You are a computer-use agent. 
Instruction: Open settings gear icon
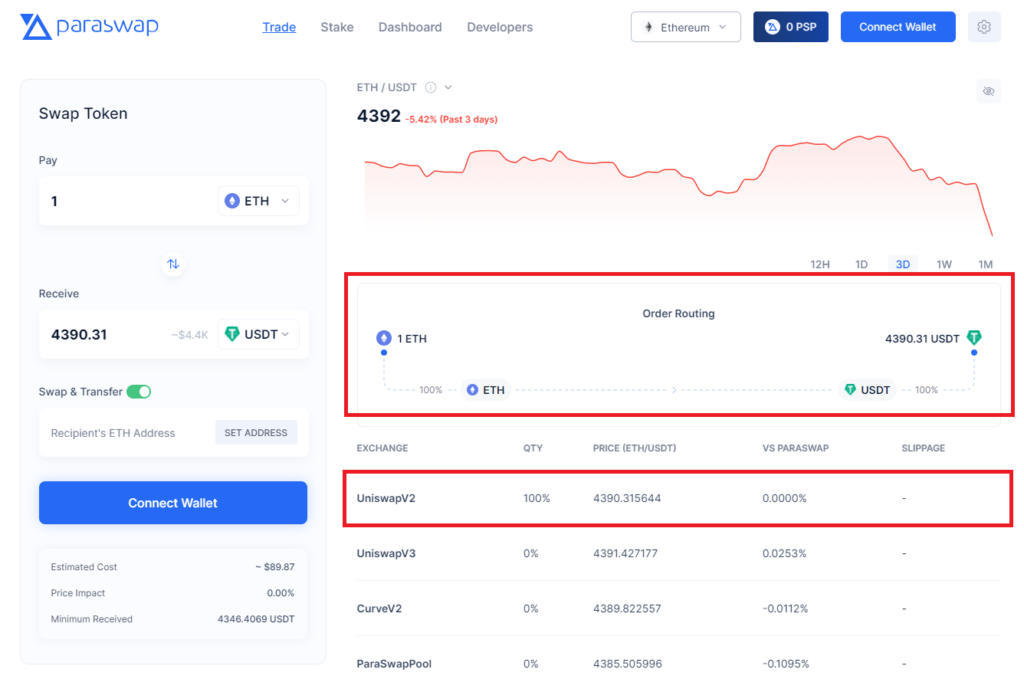tap(984, 27)
